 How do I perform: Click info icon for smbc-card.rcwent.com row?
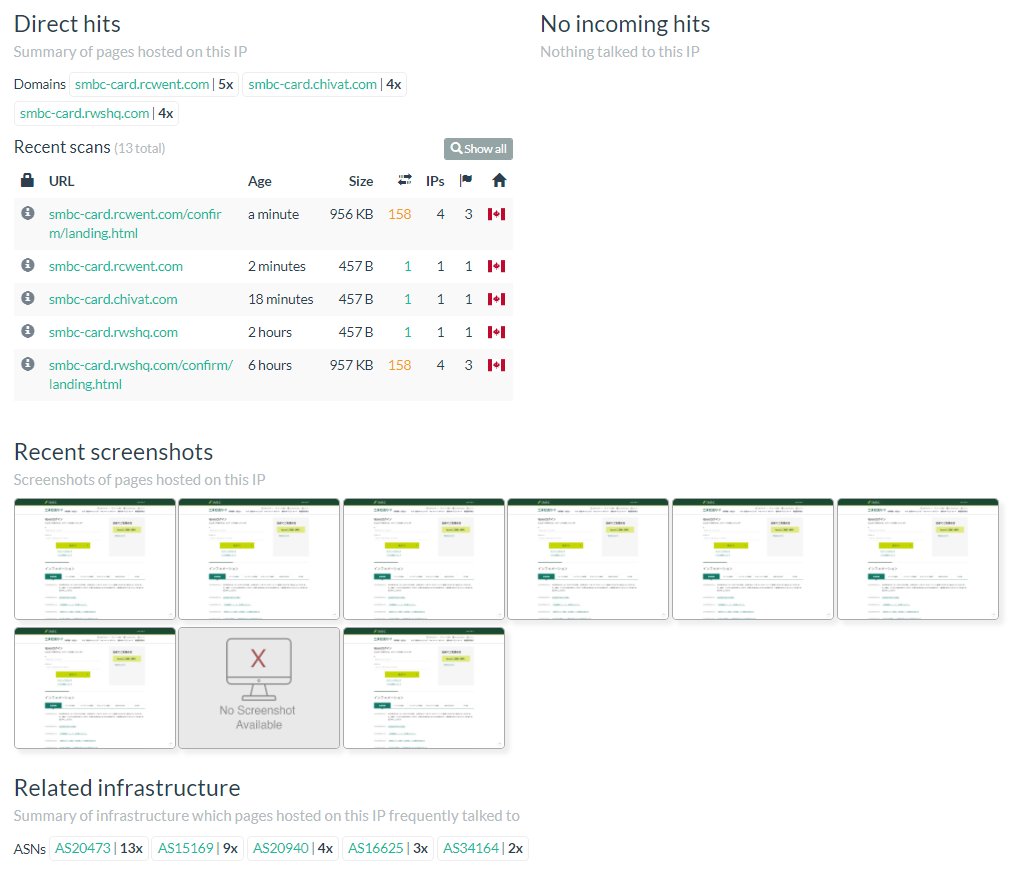(27, 265)
